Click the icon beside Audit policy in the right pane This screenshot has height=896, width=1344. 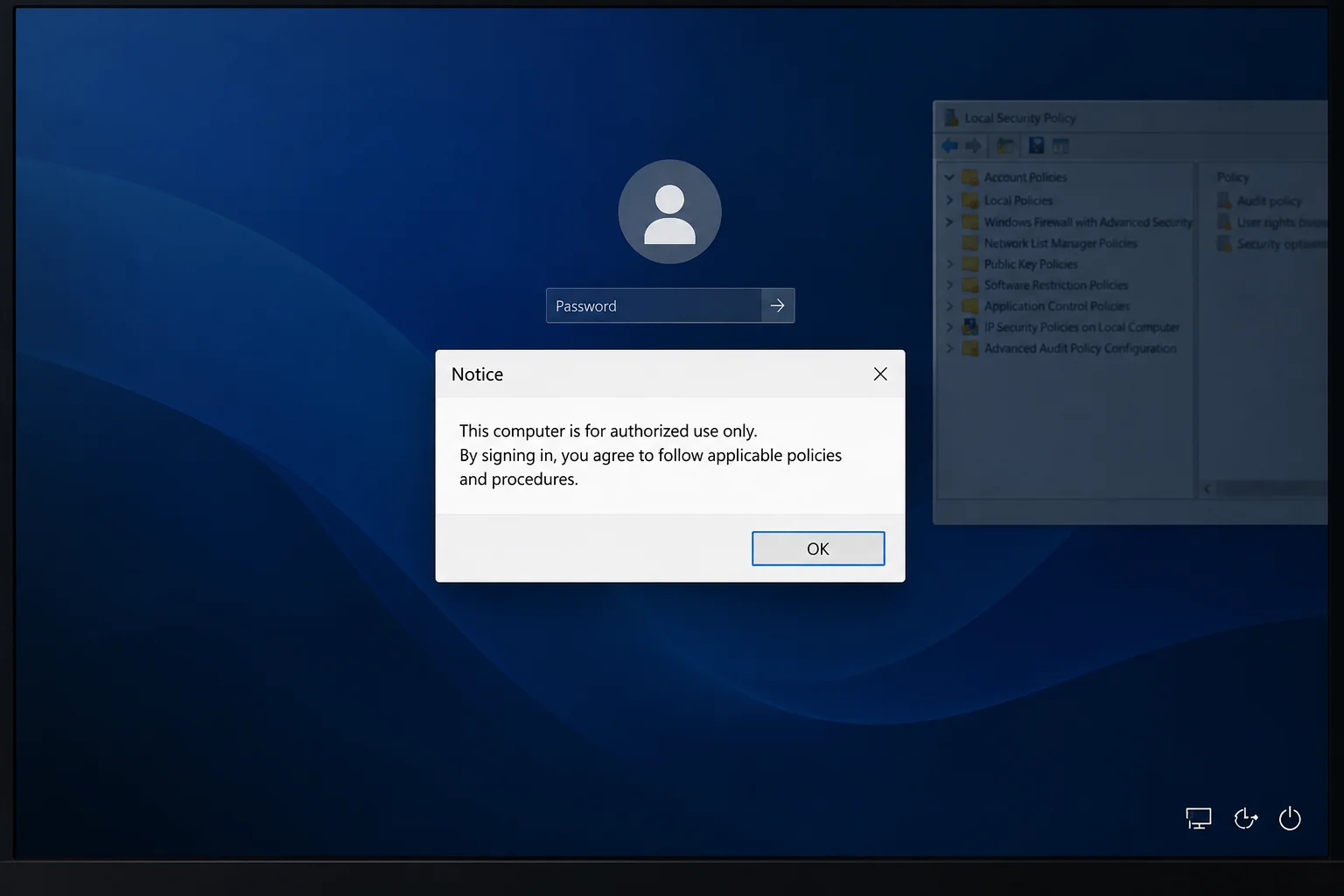(x=1225, y=201)
